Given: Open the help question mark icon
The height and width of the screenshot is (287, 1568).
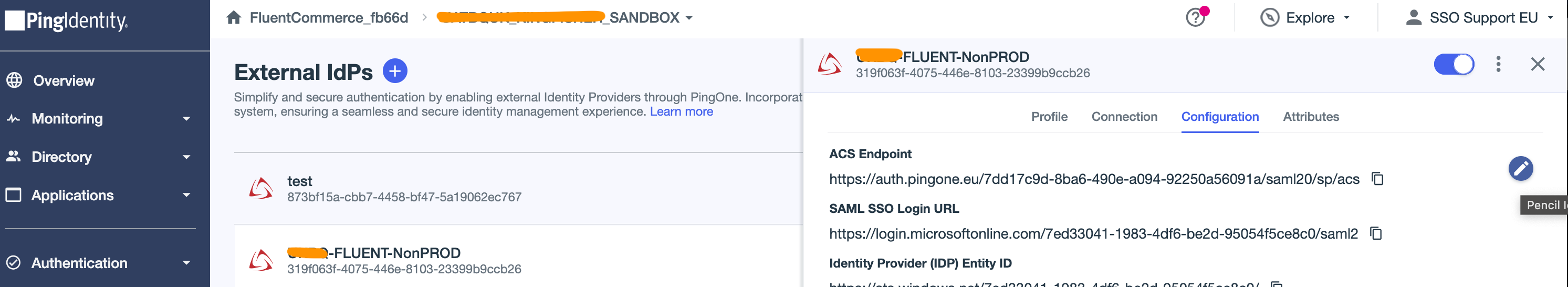Looking at the screenshot, I should coord(1196,18).
